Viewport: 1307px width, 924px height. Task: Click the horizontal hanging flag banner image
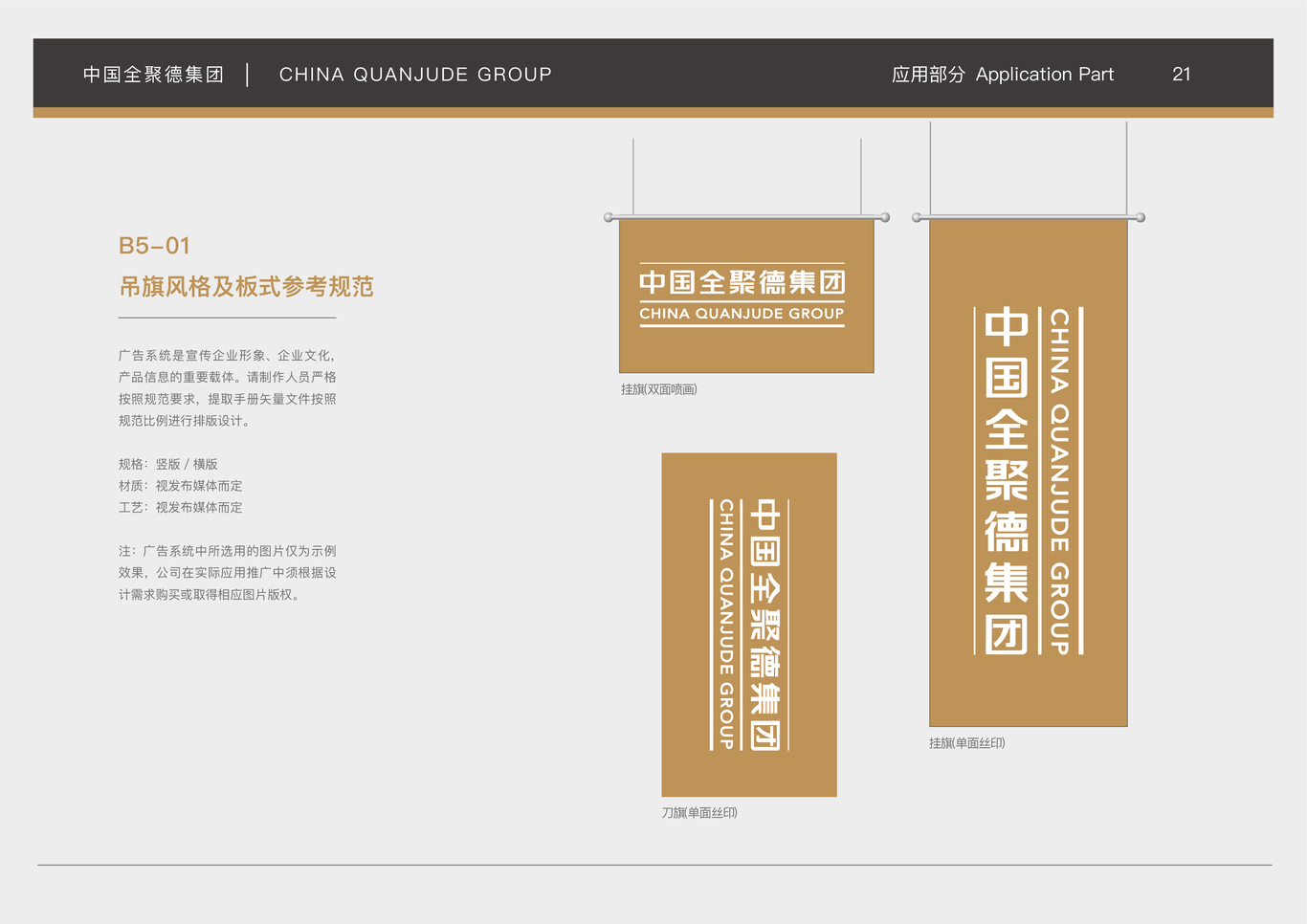coord(746,296)
